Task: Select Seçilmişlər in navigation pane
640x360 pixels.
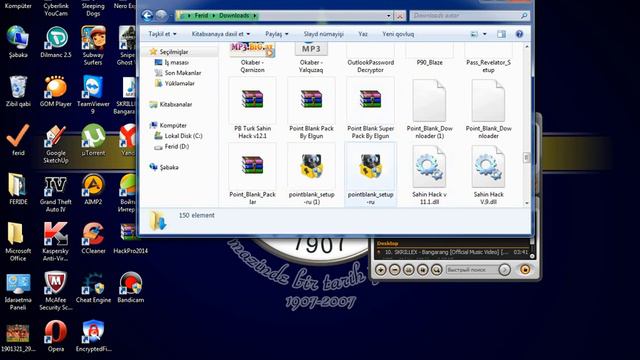Action: click(x=174, y=52)
